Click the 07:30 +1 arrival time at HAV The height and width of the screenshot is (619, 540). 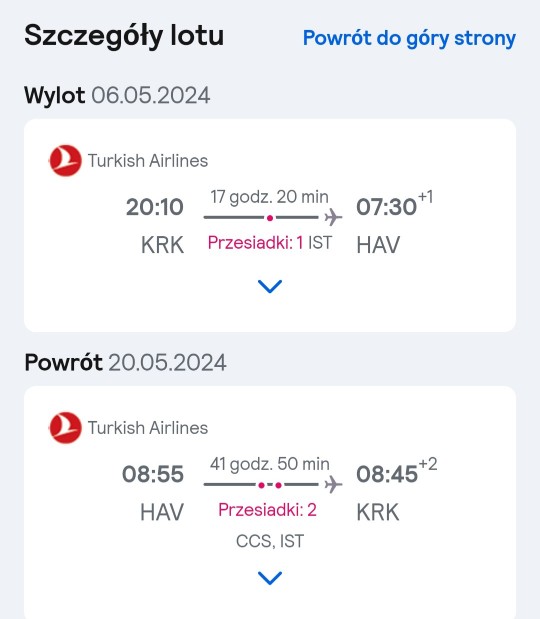coord(395,204)
